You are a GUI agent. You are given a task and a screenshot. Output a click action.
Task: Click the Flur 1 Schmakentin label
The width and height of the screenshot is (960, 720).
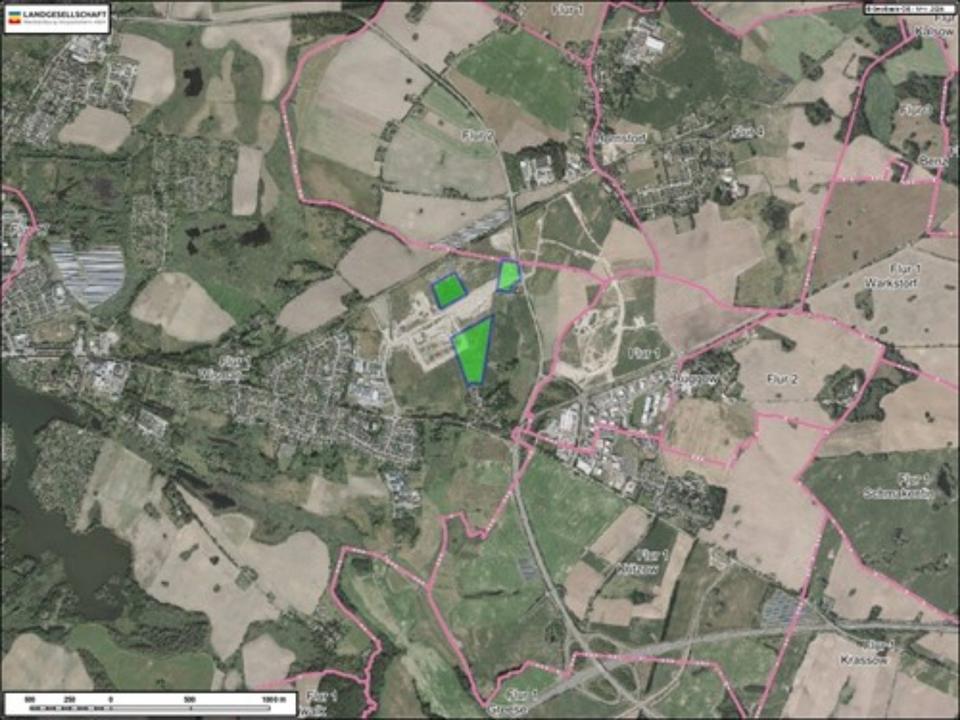coord(900,486)
